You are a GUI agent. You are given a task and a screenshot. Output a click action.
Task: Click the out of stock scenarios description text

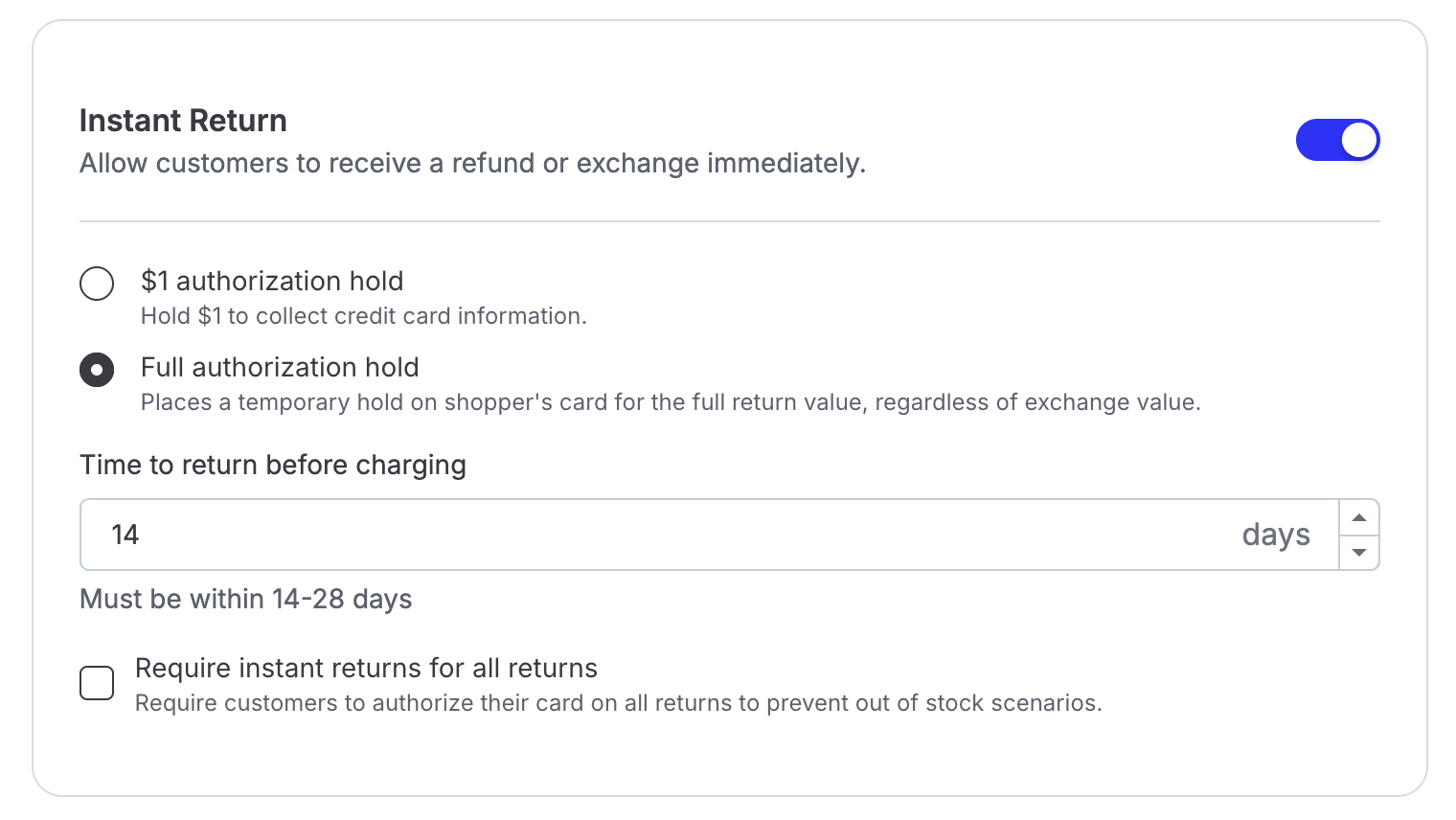point(618,703)
